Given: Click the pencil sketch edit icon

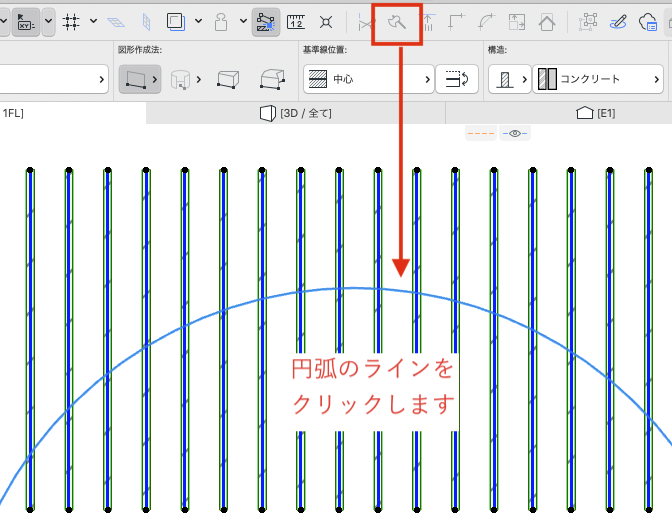Looking at the screenshot, I should (x=618, y=22).
